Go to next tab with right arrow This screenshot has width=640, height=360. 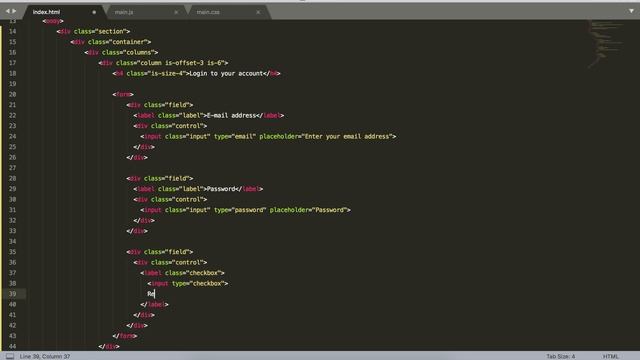coord(14,11)
